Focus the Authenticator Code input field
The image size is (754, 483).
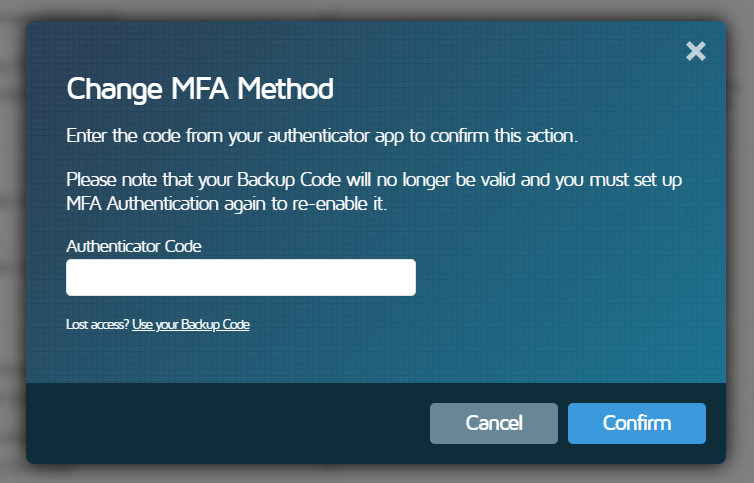(240, 277)
